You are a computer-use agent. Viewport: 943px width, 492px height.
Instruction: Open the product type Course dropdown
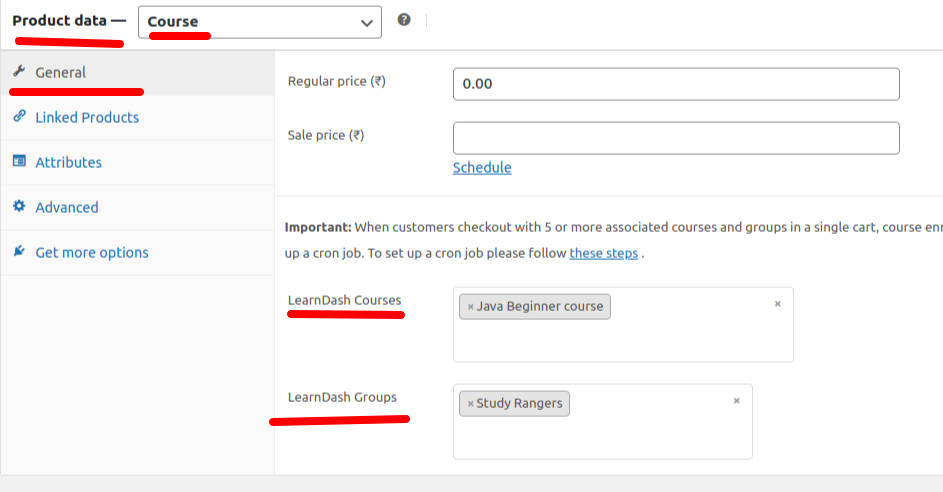(x=260, y=22)
